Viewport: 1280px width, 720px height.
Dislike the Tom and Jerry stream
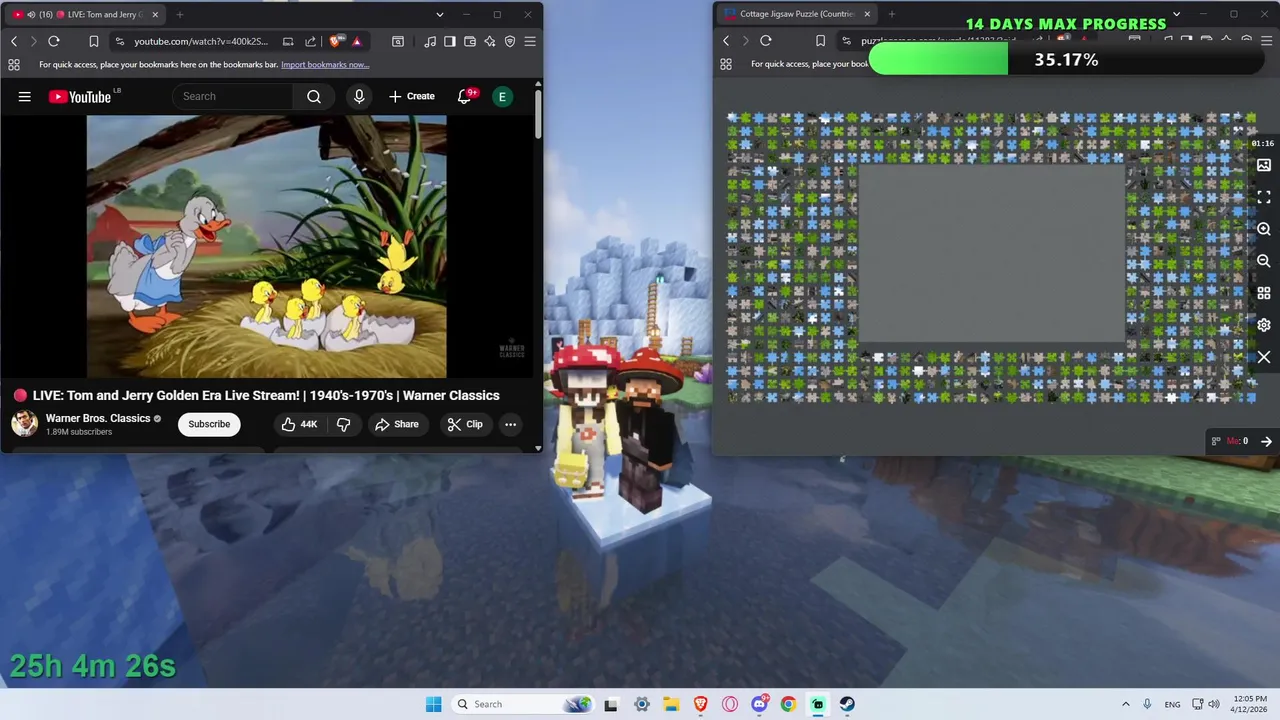tap(344, 424)
